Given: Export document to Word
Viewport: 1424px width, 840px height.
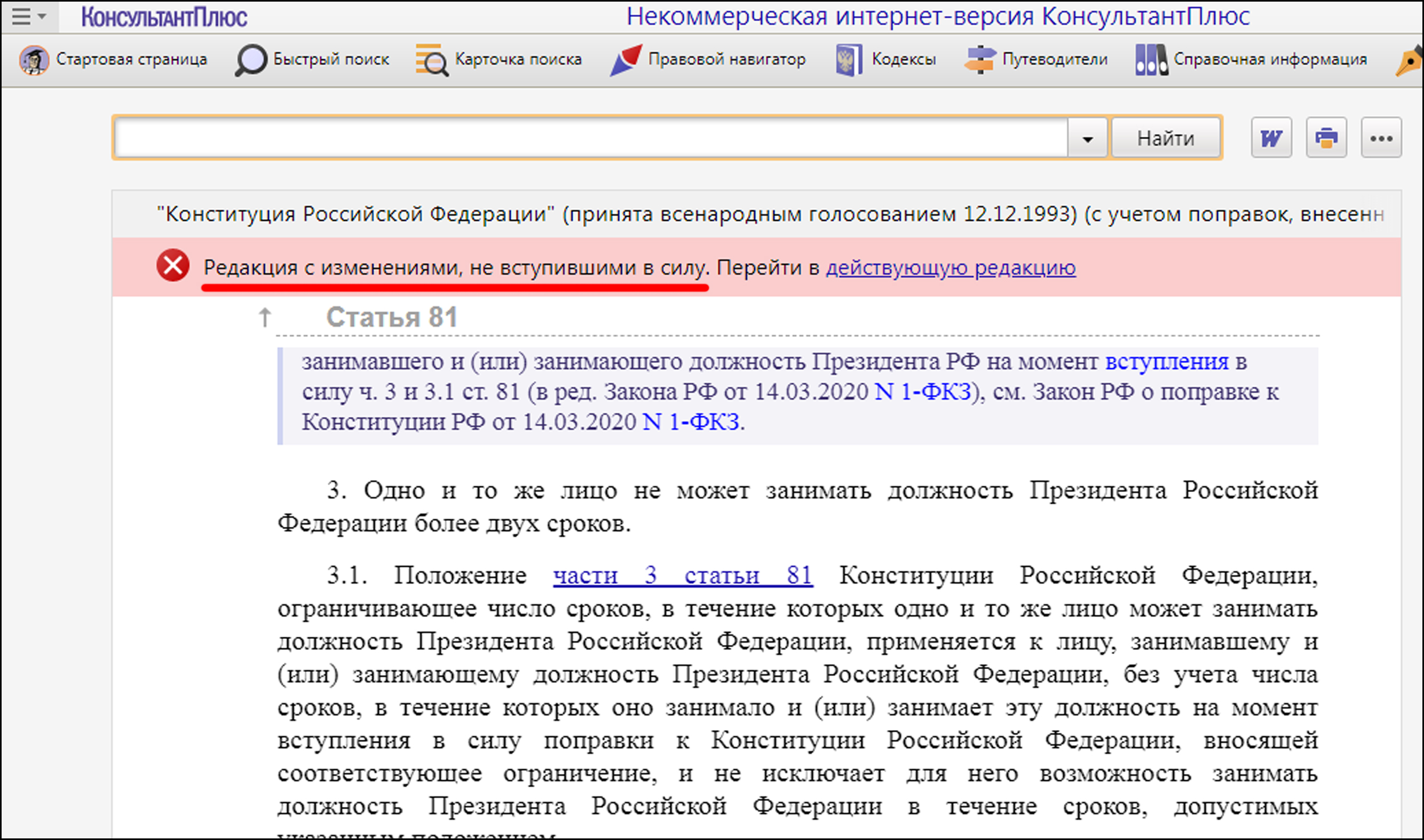Looking at the screenshot, I should click(x=1271, y=138).
